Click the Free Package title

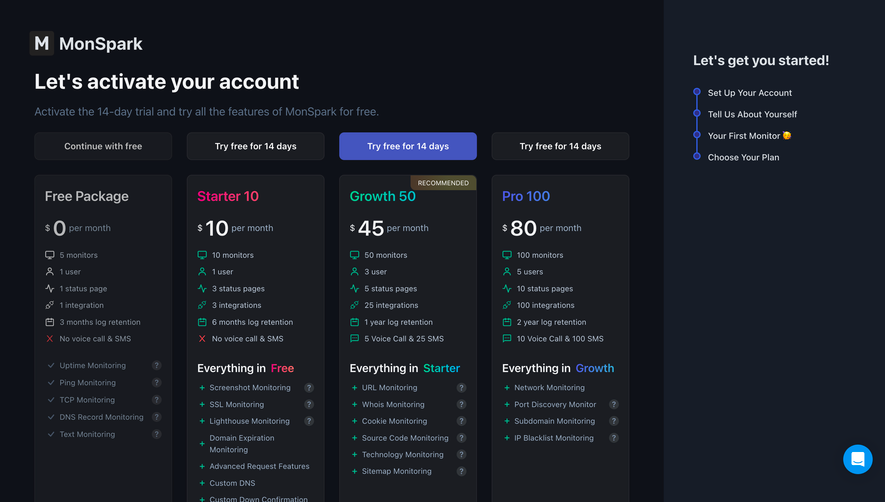pos(86,196)
